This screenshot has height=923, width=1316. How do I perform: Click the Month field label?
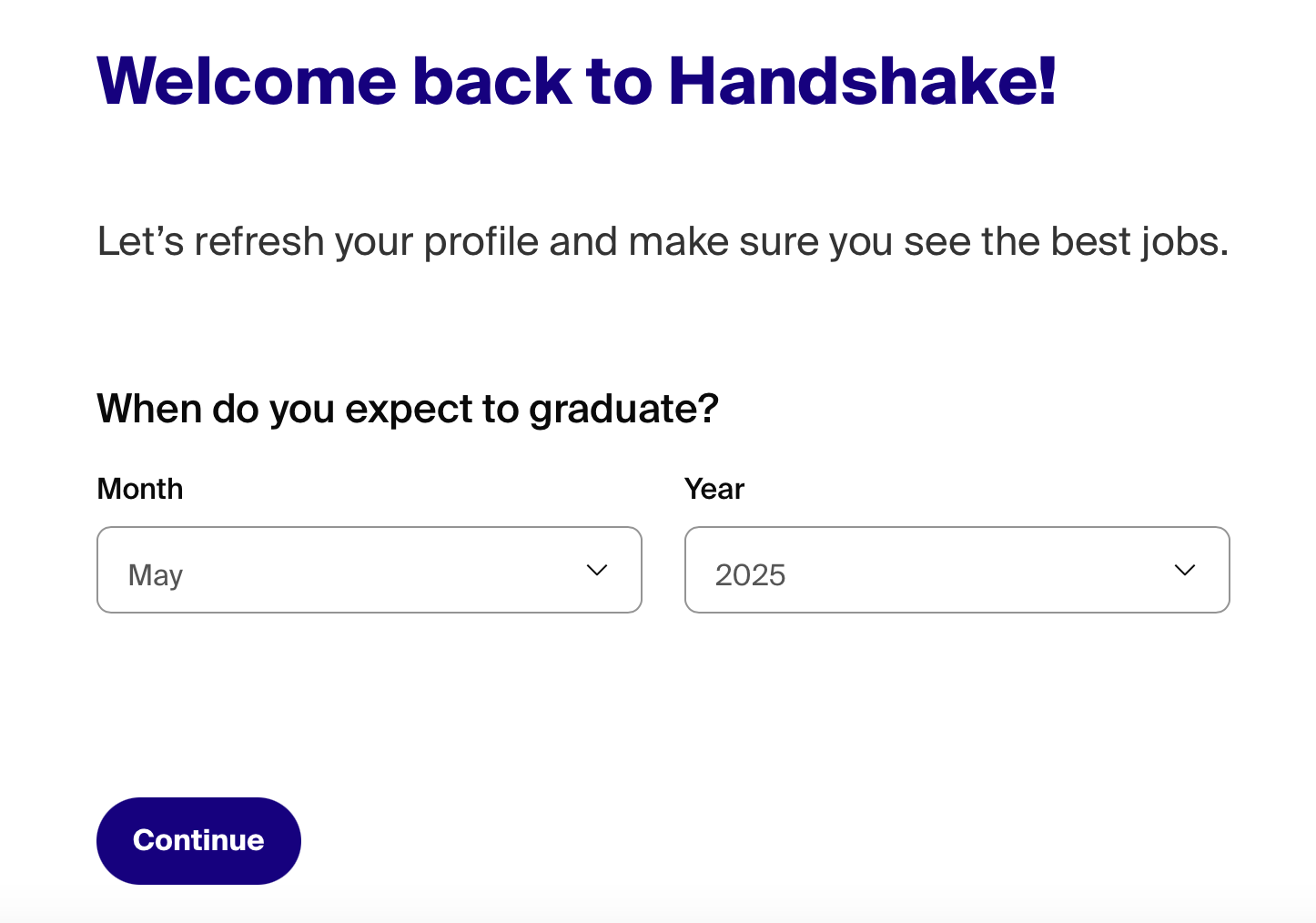[x=139, y=489]
